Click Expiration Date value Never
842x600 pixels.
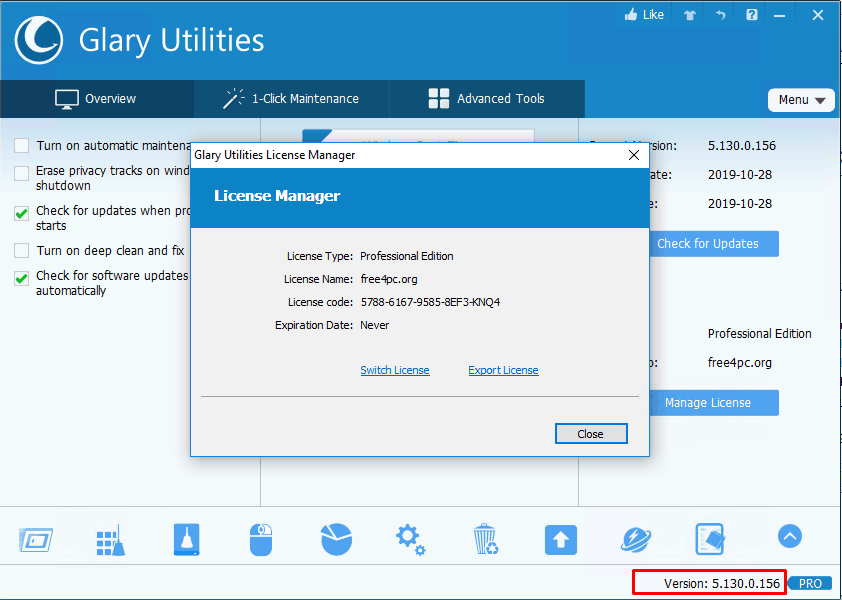[375, 326]
